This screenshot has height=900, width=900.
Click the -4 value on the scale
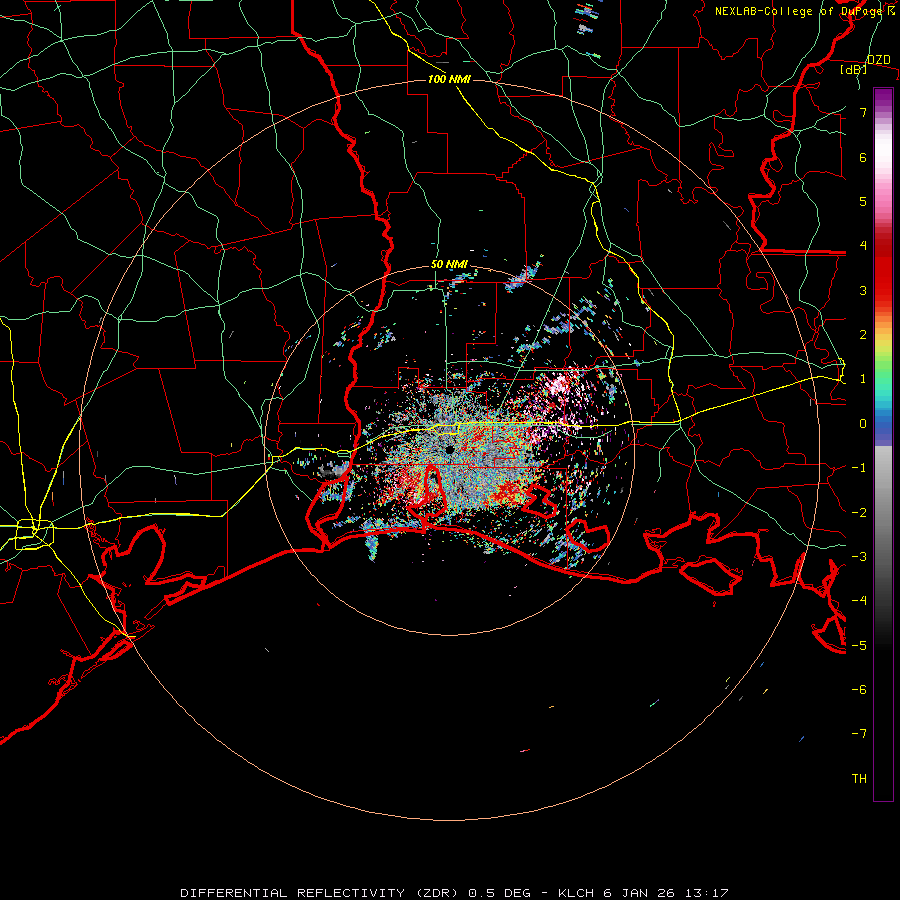(x=859, y=601)
